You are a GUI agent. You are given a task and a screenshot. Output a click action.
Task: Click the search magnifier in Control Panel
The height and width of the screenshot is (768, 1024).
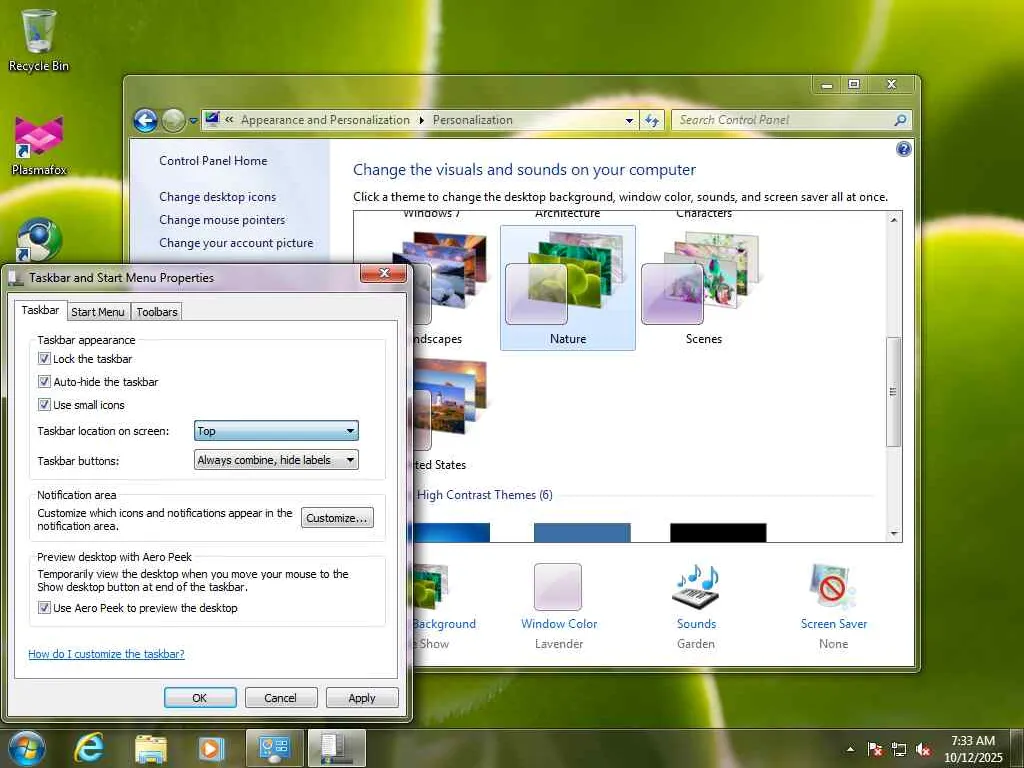tap(900, 120)
